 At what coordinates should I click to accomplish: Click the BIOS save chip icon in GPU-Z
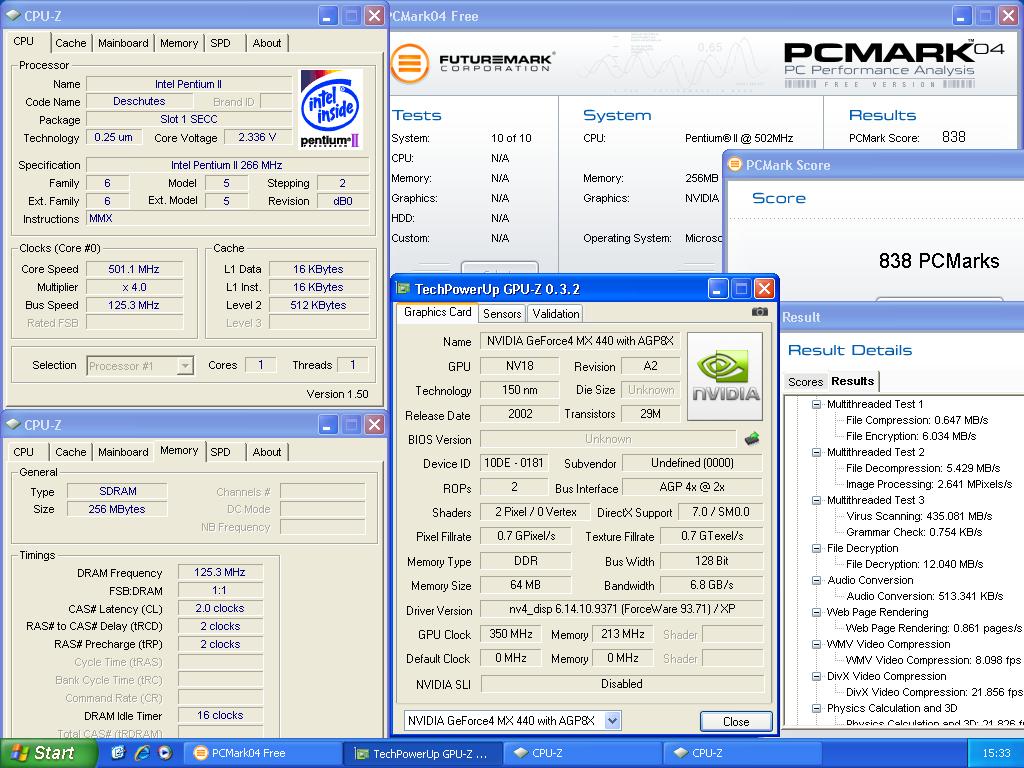752,439
